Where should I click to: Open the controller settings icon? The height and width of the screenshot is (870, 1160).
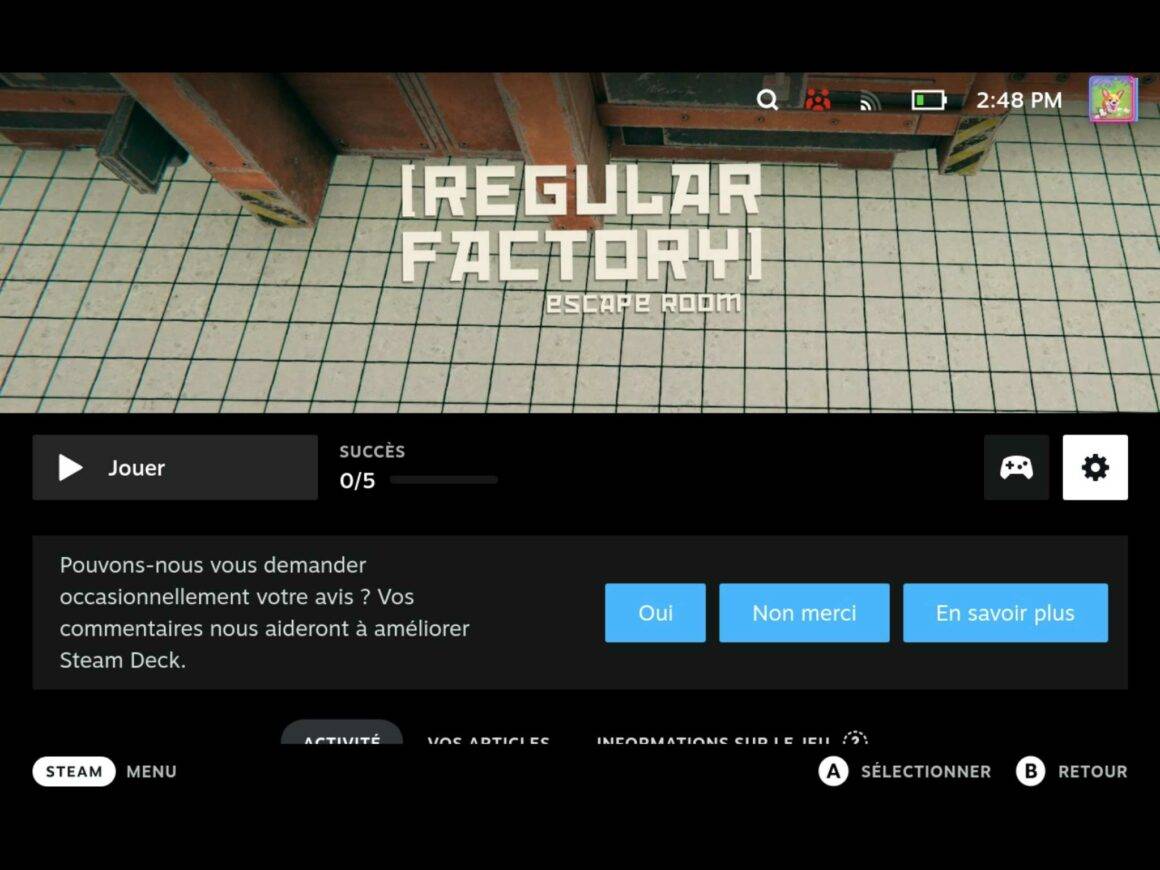point(1016,468)
